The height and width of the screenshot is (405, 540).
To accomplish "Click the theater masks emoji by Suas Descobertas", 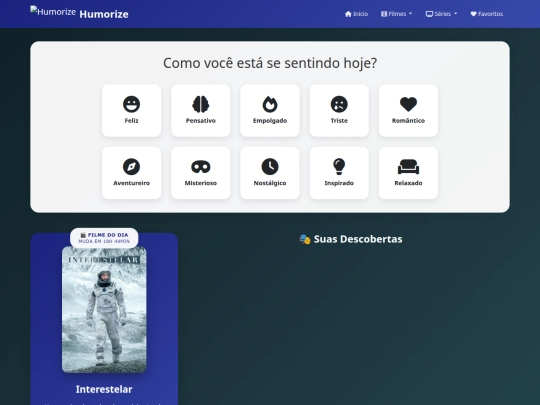I will click(x=305, y=239).
